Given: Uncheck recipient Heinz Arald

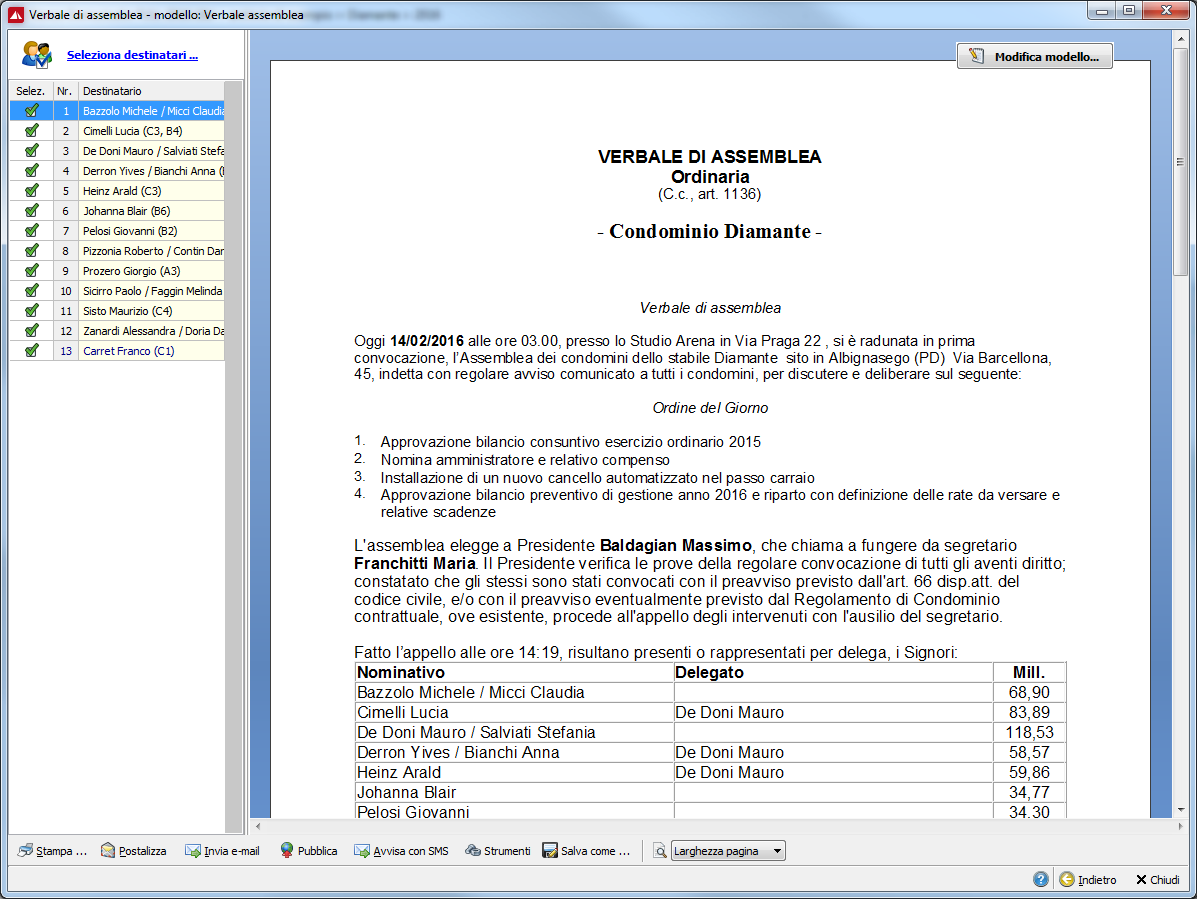Looking at the screenshot, I should 31,191.
